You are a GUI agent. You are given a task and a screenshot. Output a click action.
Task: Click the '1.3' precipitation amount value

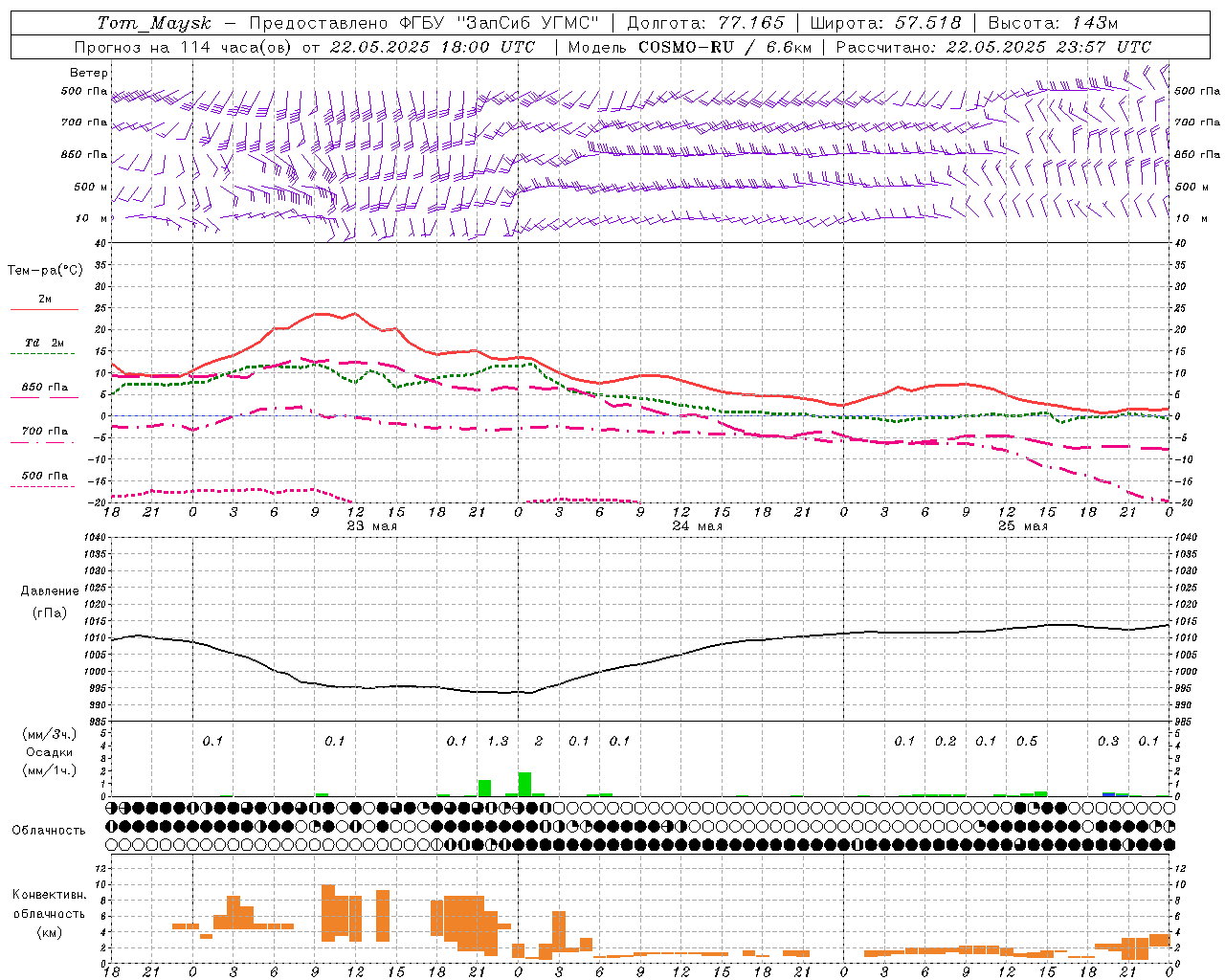498,741
